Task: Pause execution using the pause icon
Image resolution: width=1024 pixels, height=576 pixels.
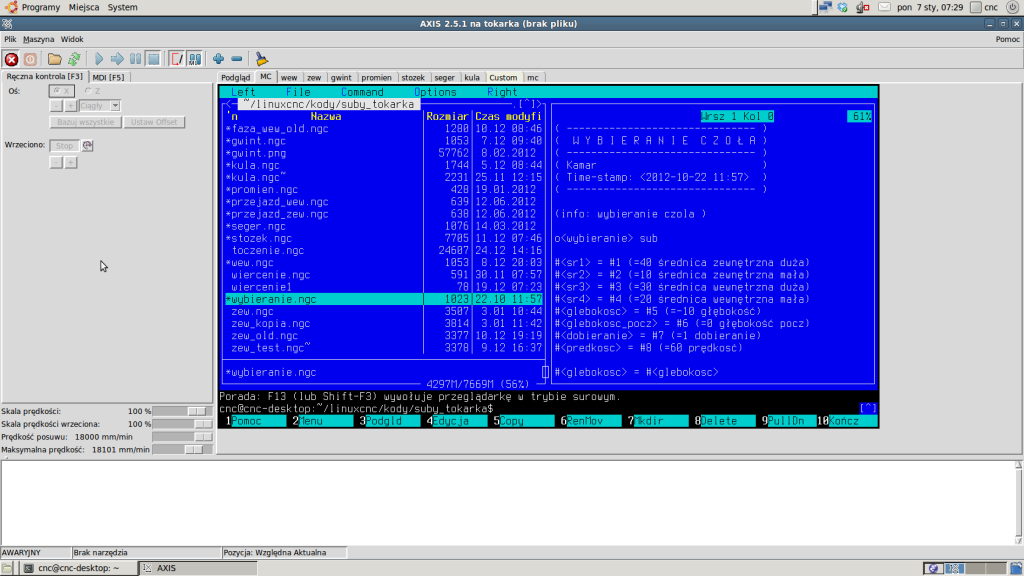Action: pyautogui.click(x=134, y=58)
